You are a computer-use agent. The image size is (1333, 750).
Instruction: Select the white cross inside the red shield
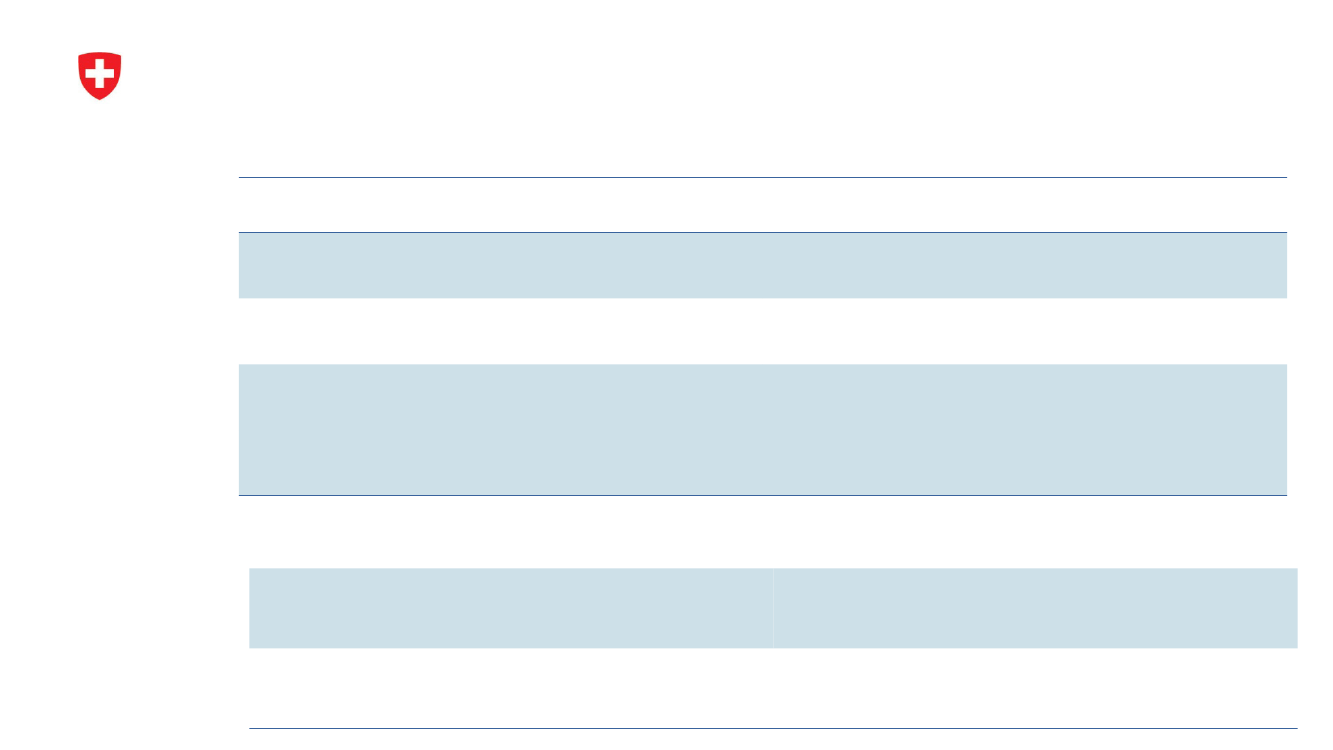click(x=99, y=73)
